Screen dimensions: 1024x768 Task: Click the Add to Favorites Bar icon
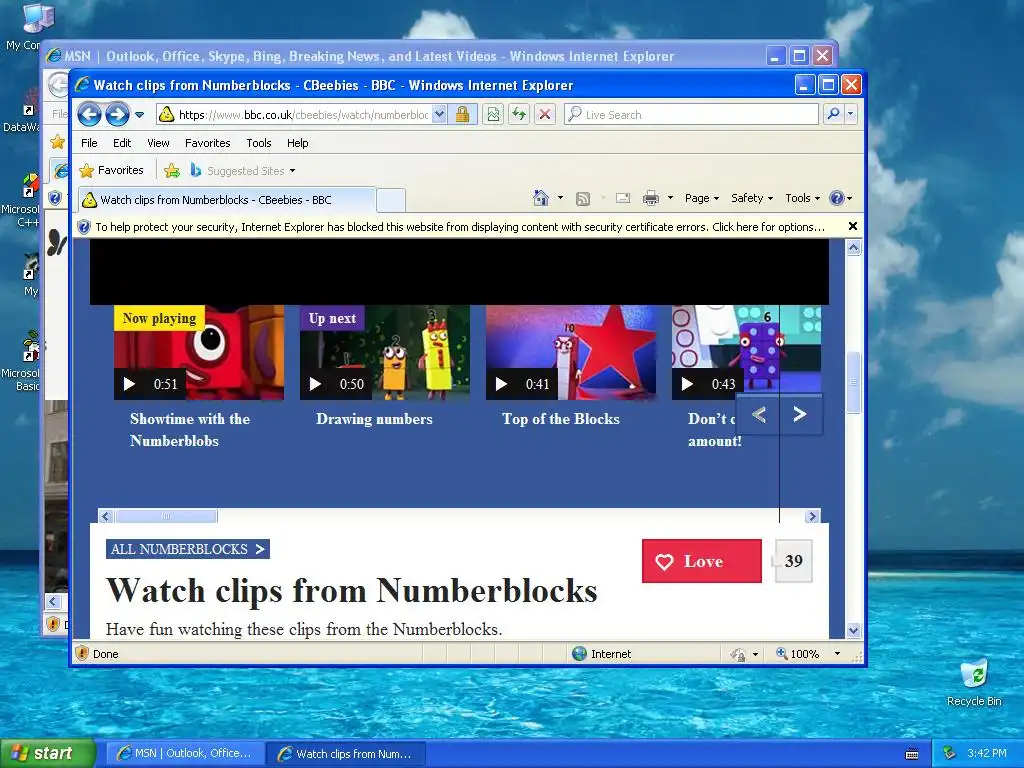coord(172,170)
